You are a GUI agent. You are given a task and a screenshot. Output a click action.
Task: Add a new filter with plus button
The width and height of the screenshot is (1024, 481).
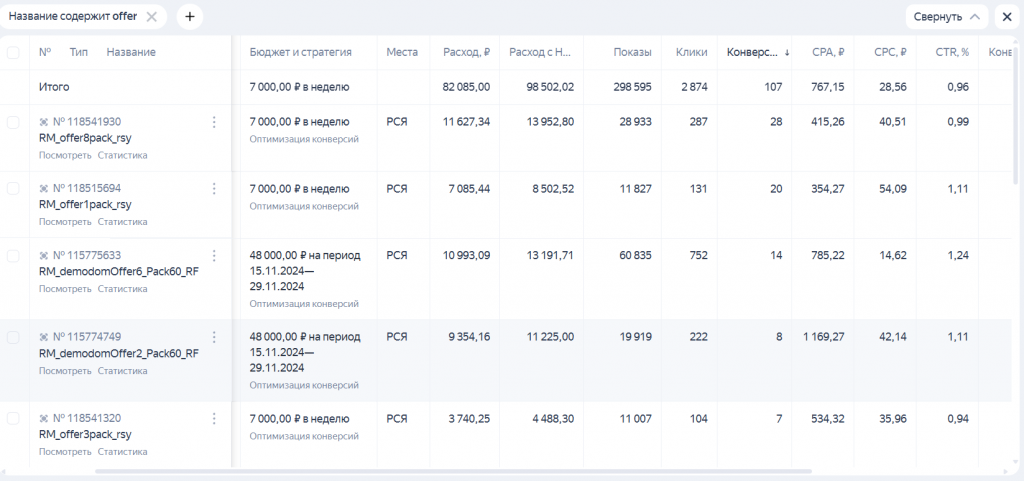[189, 17]
